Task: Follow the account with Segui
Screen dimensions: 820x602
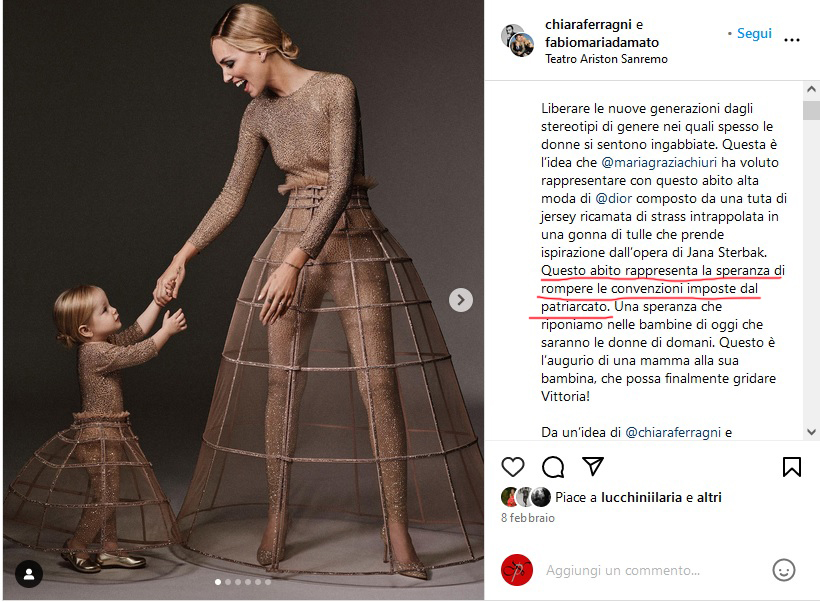Action: pos(754,33)
